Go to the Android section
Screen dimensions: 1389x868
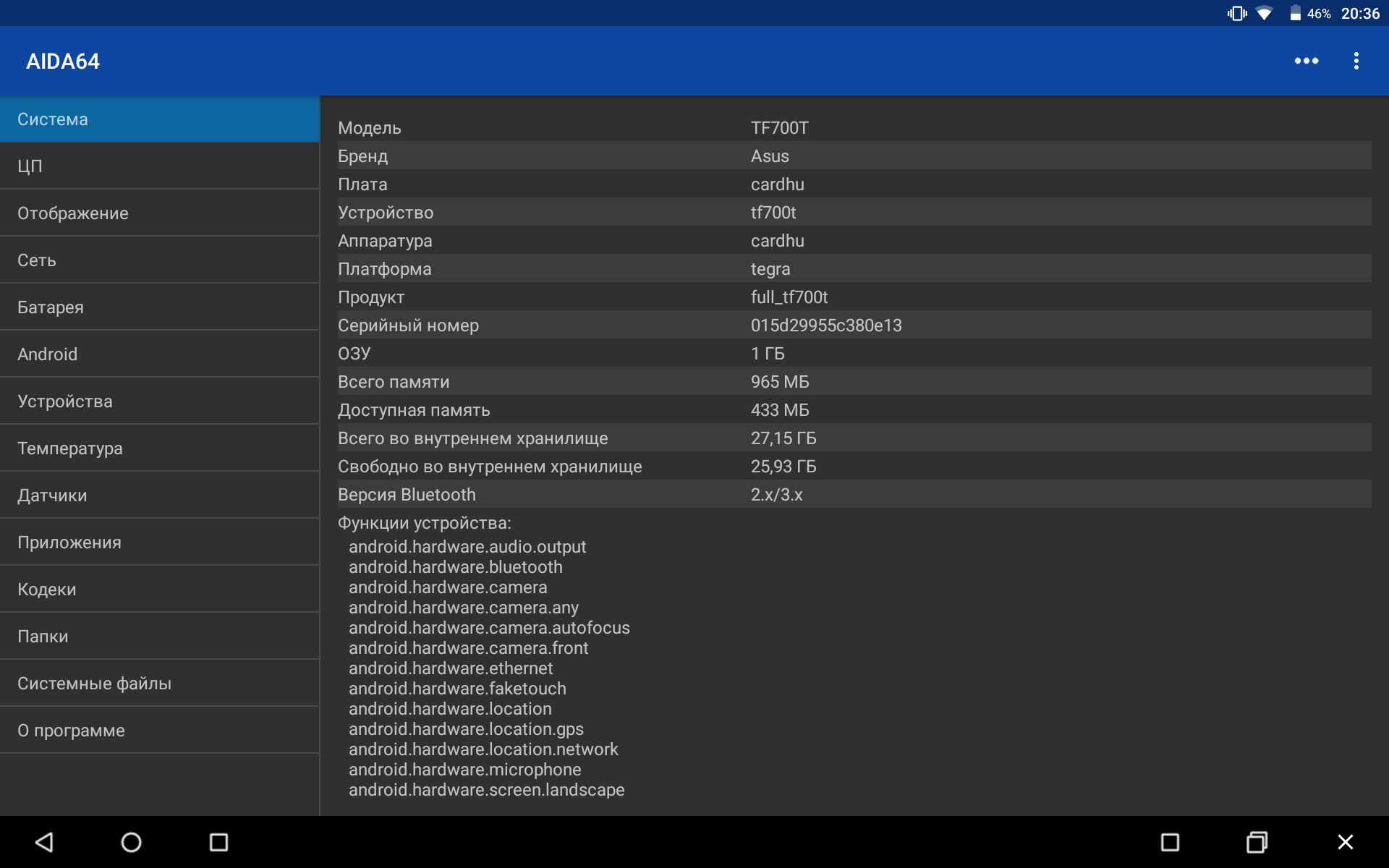coord(159,354)
